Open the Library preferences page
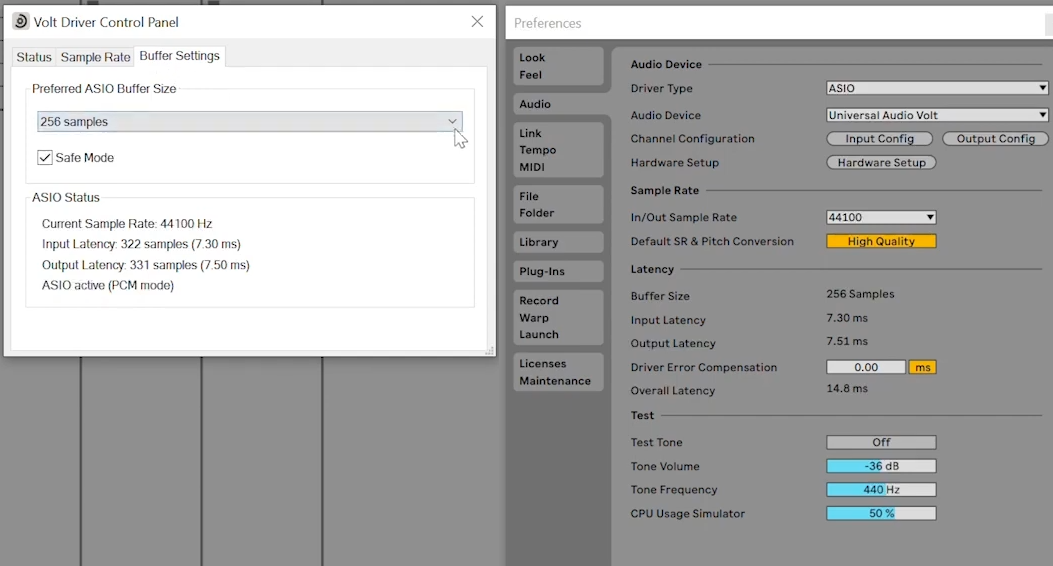1053x566 pixels. point(558,242)
